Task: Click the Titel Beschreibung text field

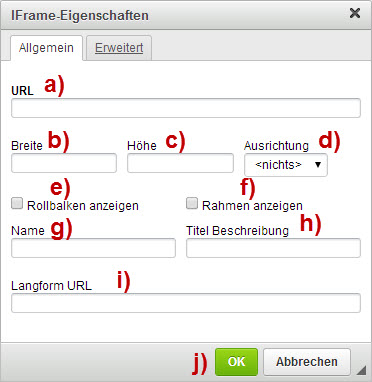Action: click(273, 248)
